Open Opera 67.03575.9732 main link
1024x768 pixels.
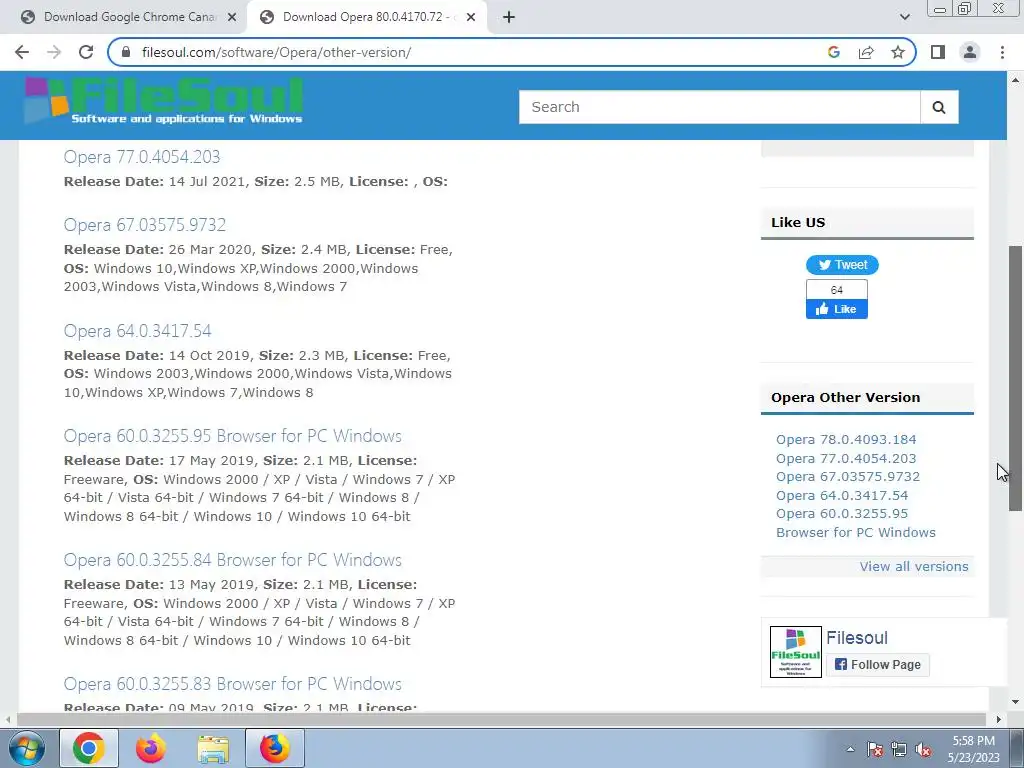click(145, 225)
